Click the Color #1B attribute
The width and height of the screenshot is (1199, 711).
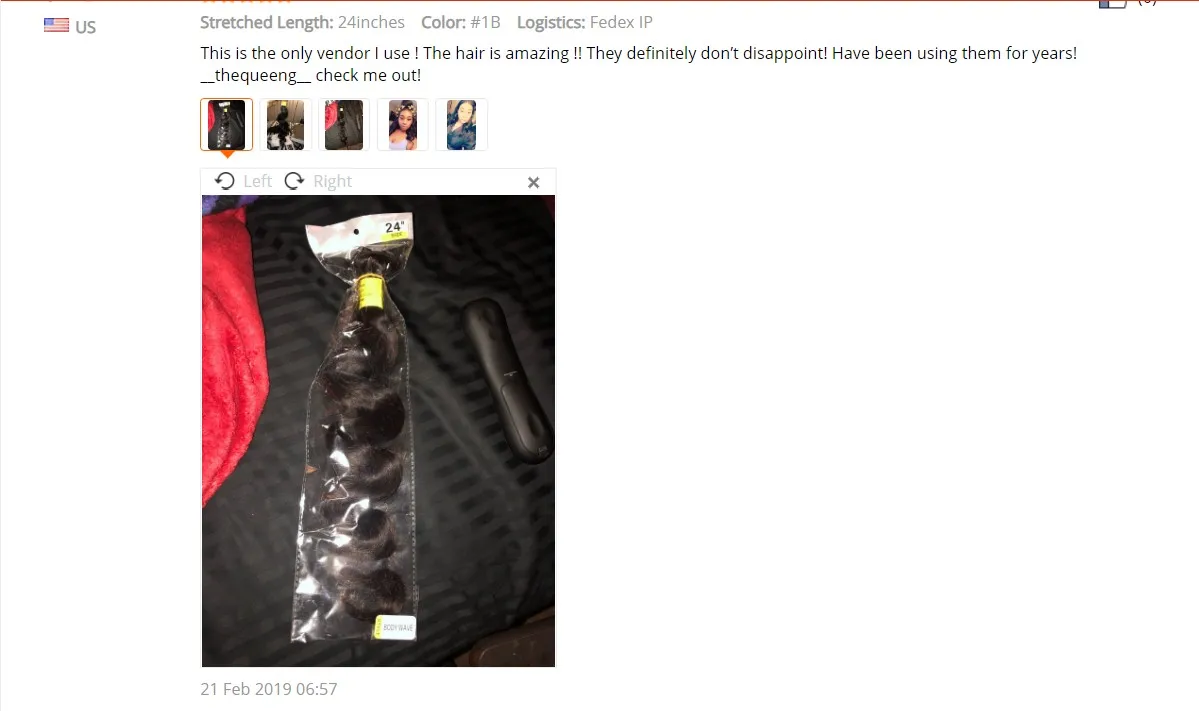coord(460,22)
